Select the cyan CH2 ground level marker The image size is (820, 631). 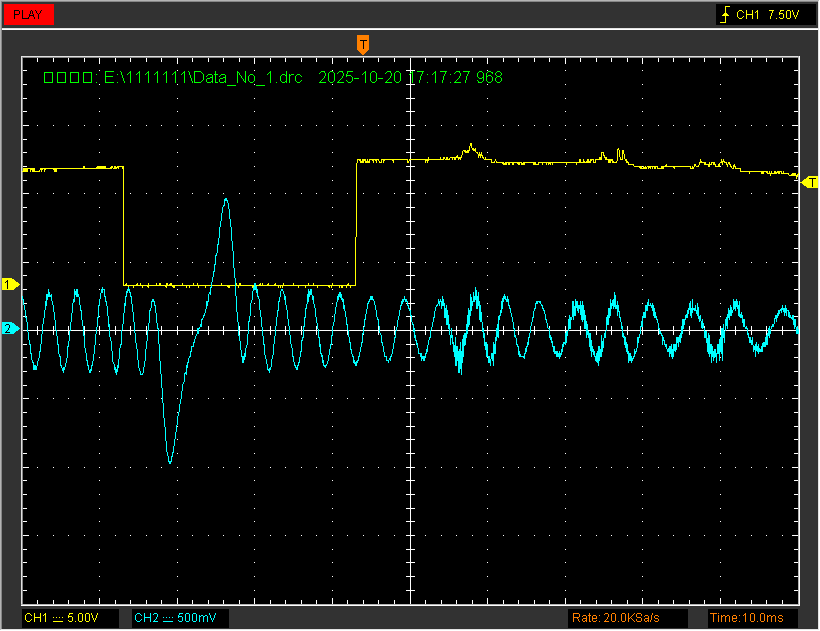(x=11, y=329)
